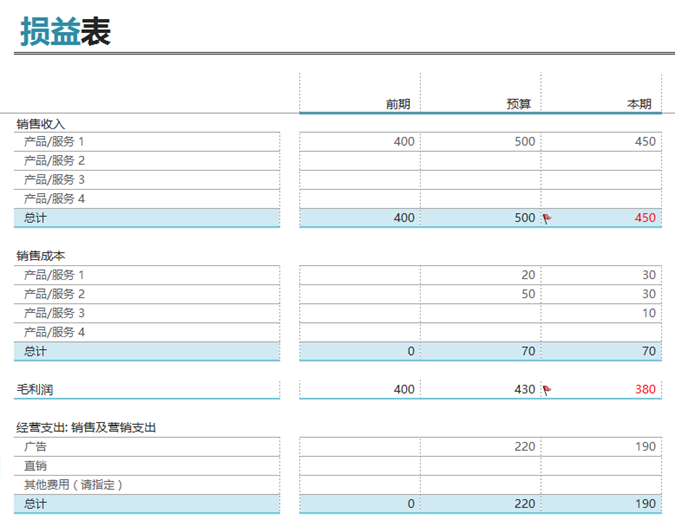Select the 经营支出: 销售及营销支出 heading
Viewport: 675px width, 520px height.
pyautogui.click(x=86, y=427)
